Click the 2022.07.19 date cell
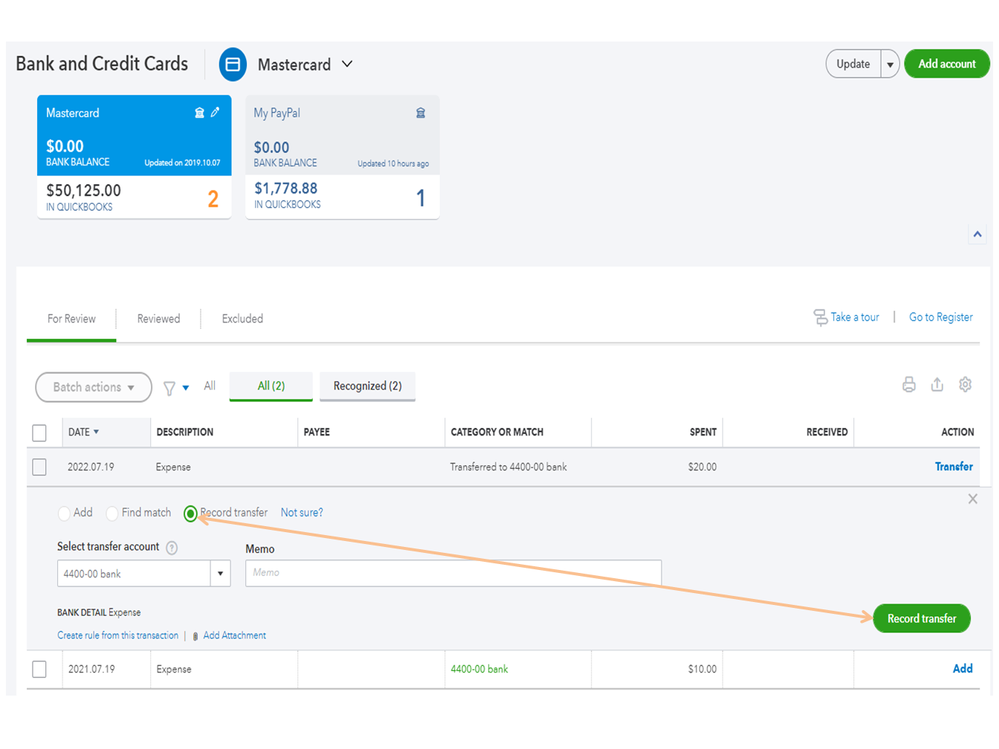The image size is (999, 749). pos(91,467)
